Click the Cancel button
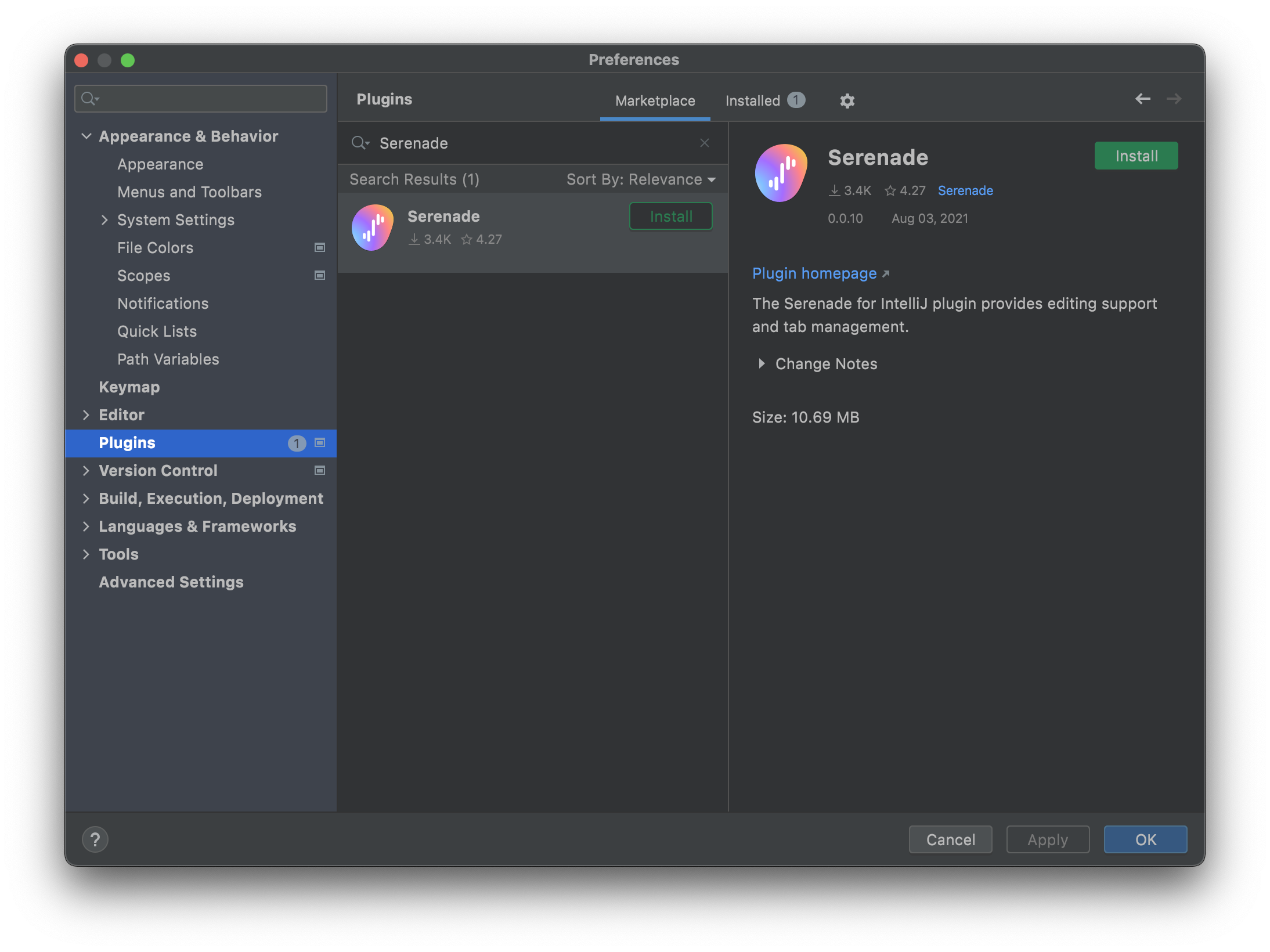Image resolution: width=1270 pixels, height=952 pixels. 950,839
